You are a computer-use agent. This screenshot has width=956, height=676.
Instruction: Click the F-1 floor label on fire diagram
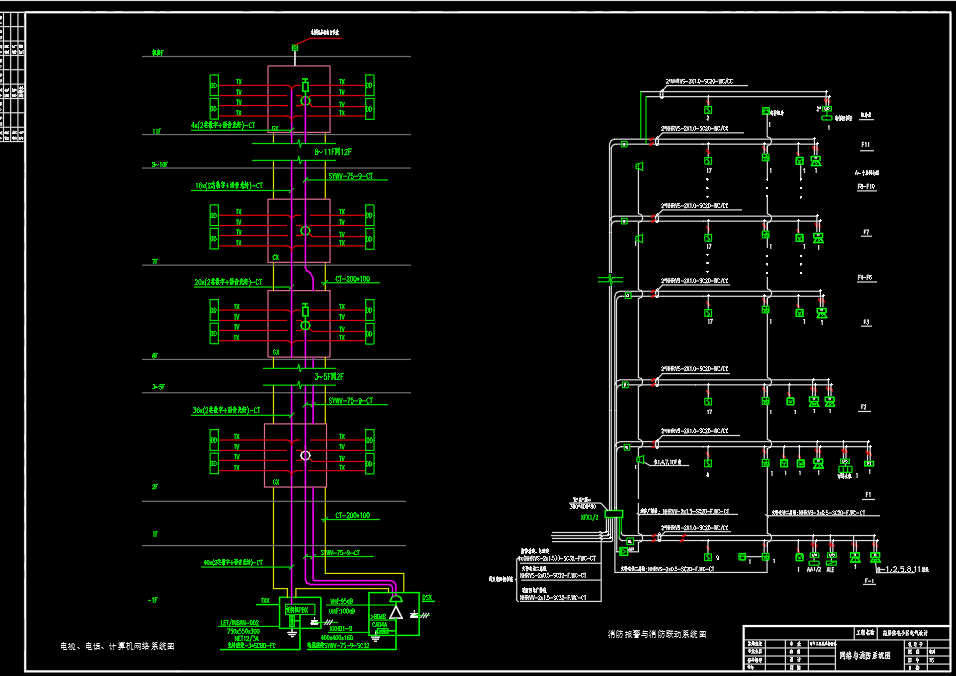pos(869,581)
